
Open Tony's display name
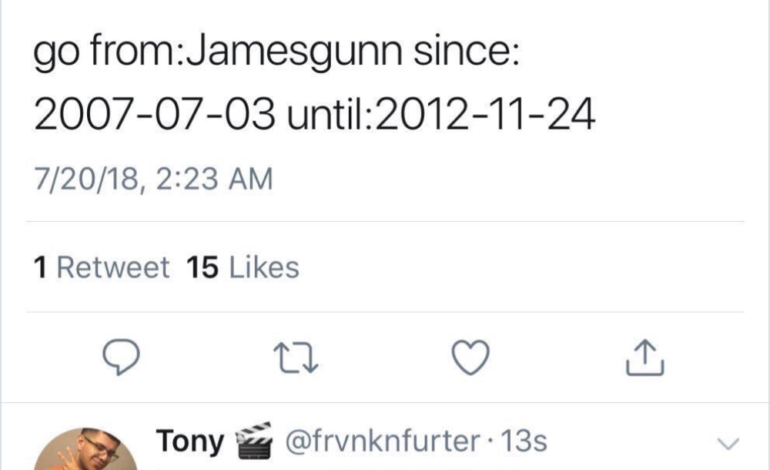[190, 442]
